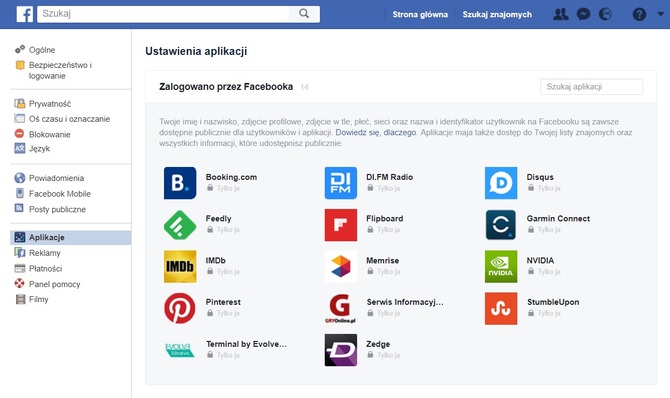Click the NVIDIA app icon
The image size is (670, 398).
[x=501, y=266]
